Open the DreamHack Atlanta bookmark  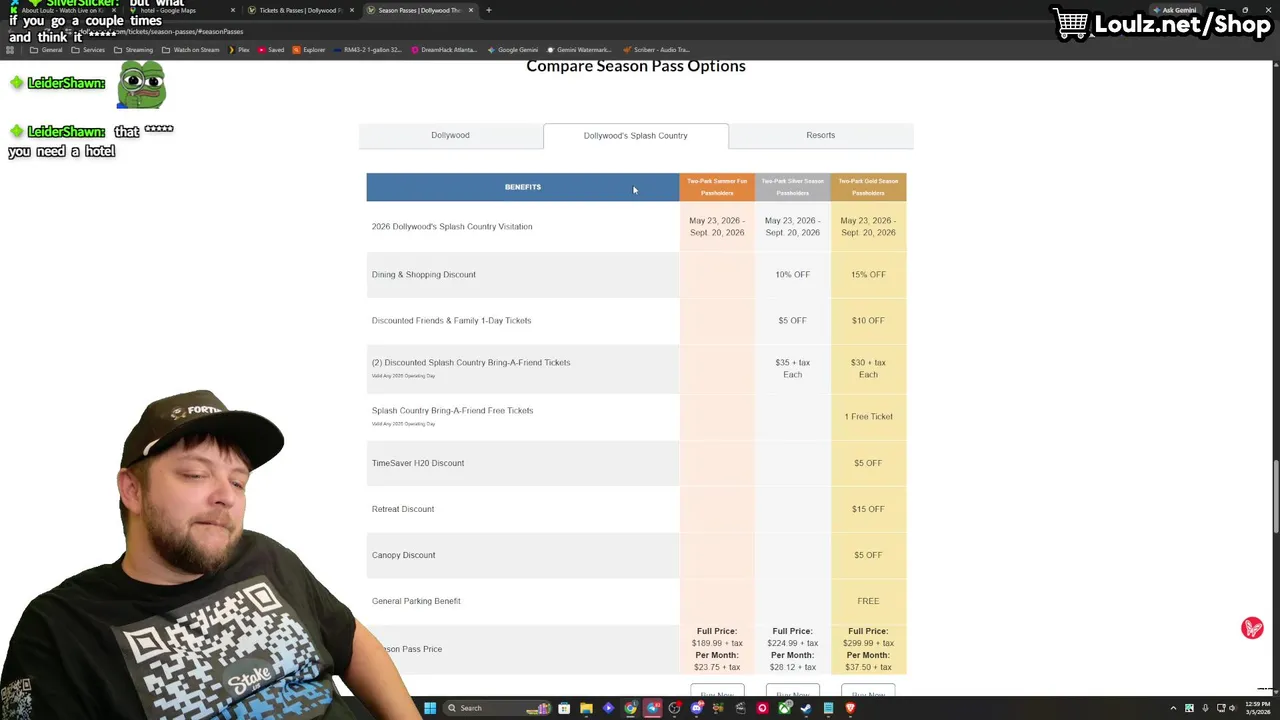pos(444,49)
